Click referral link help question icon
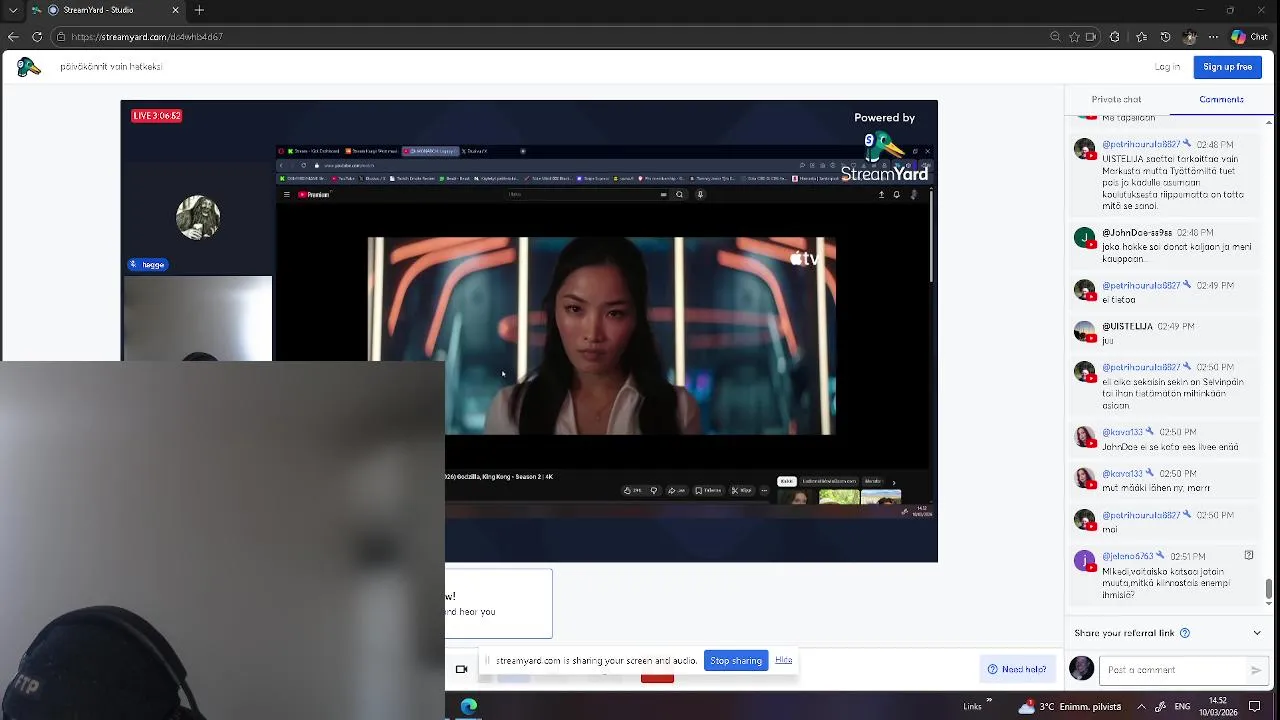Image resolution: width=1280 pixels, height=720 pixels. pos(1185,633)
